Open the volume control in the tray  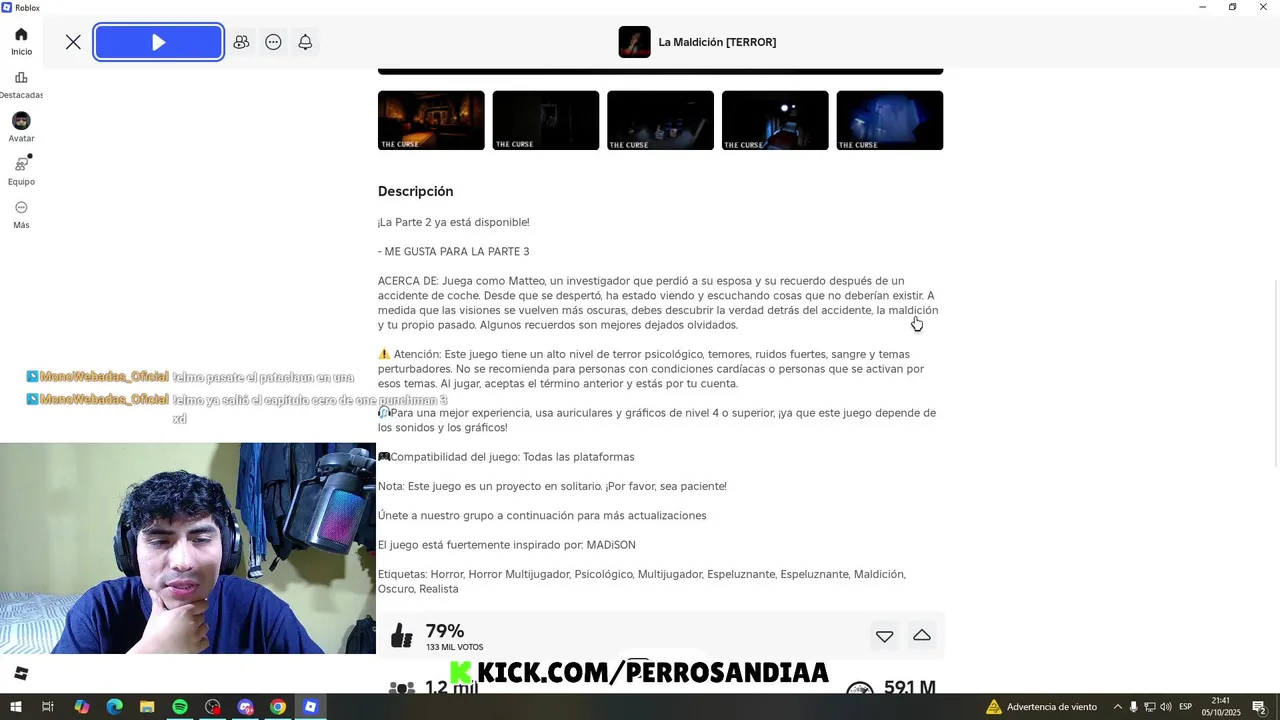[x=1166, y=707]
